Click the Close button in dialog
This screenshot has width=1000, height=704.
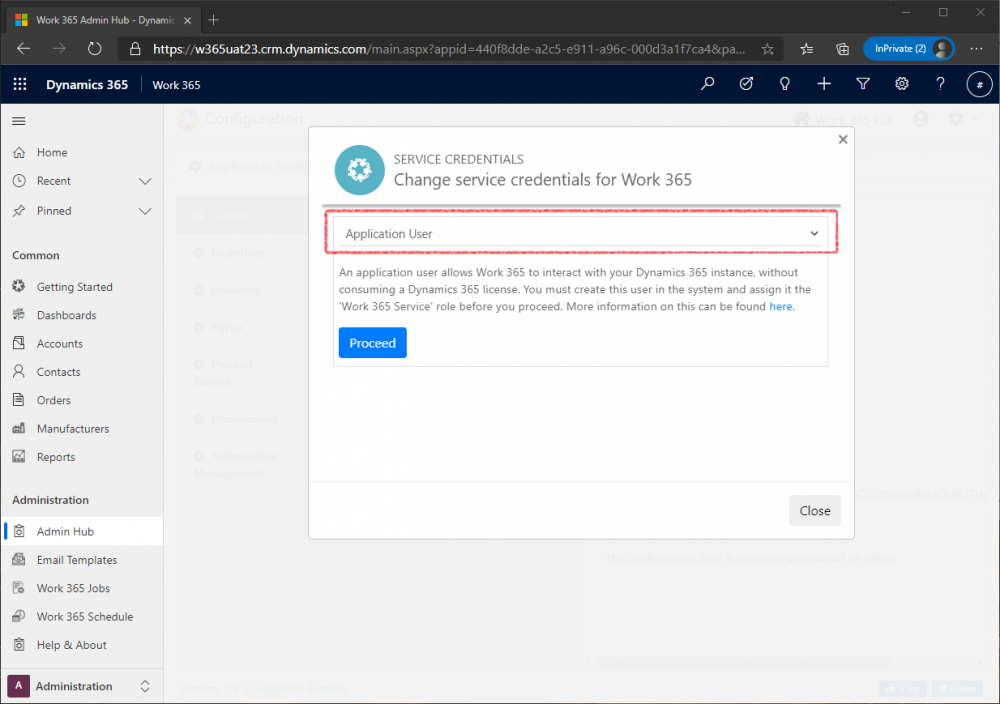(814, 511)
